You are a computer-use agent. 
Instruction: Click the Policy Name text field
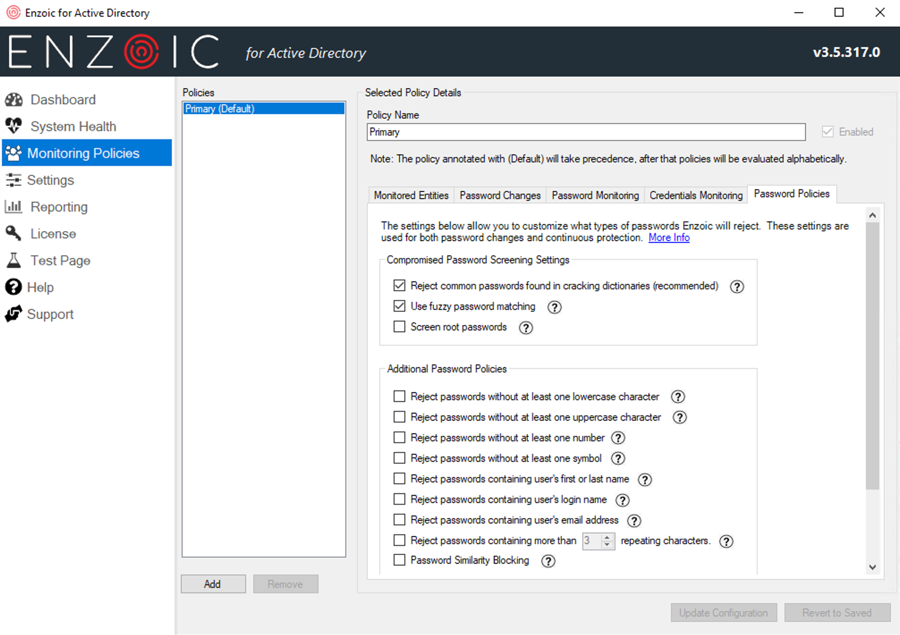point(585,132)
